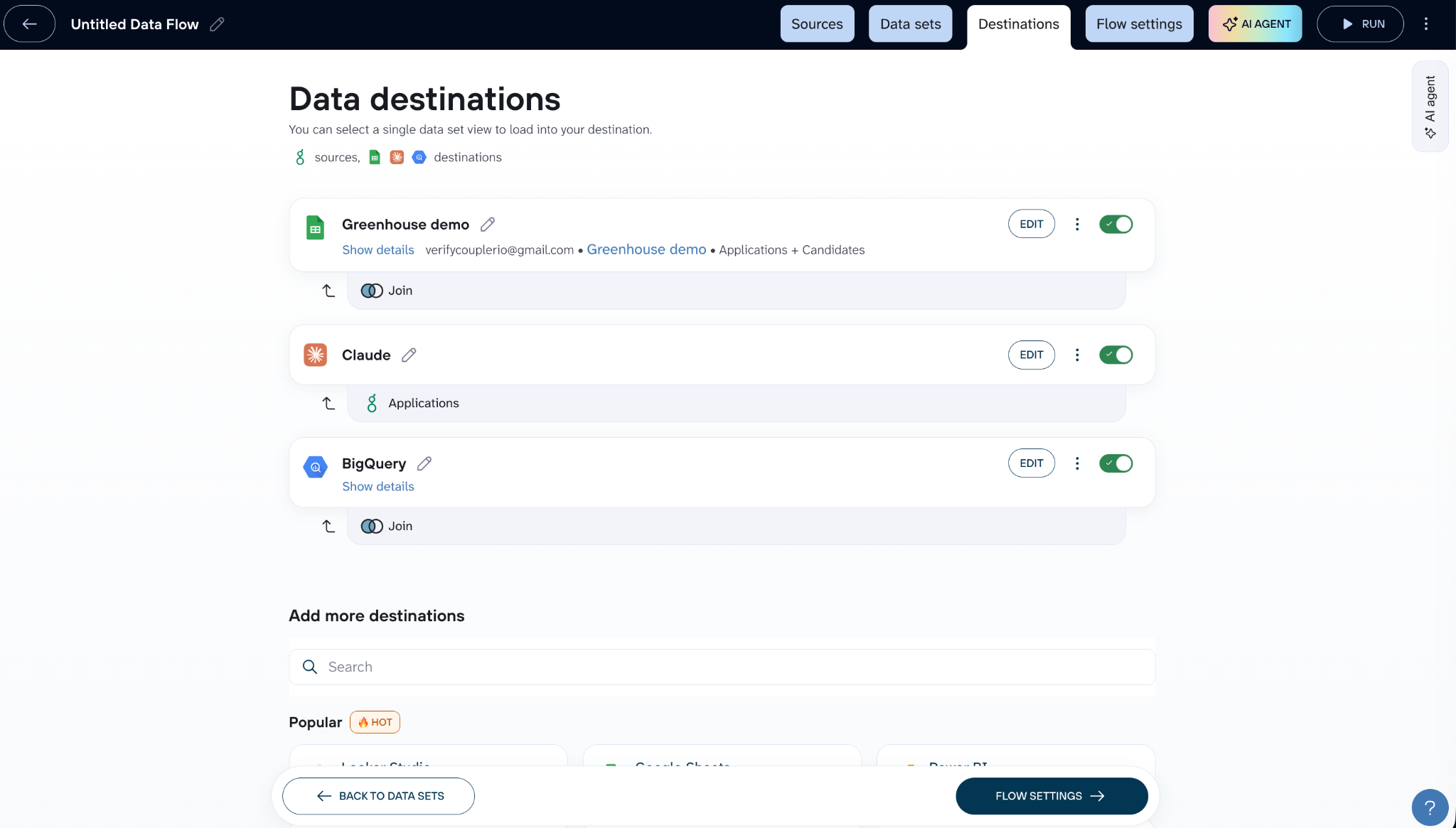Screen dimensions: 1456x828
Task: Click the arrow icon beside Applications data set
Action: coord(328,403)
